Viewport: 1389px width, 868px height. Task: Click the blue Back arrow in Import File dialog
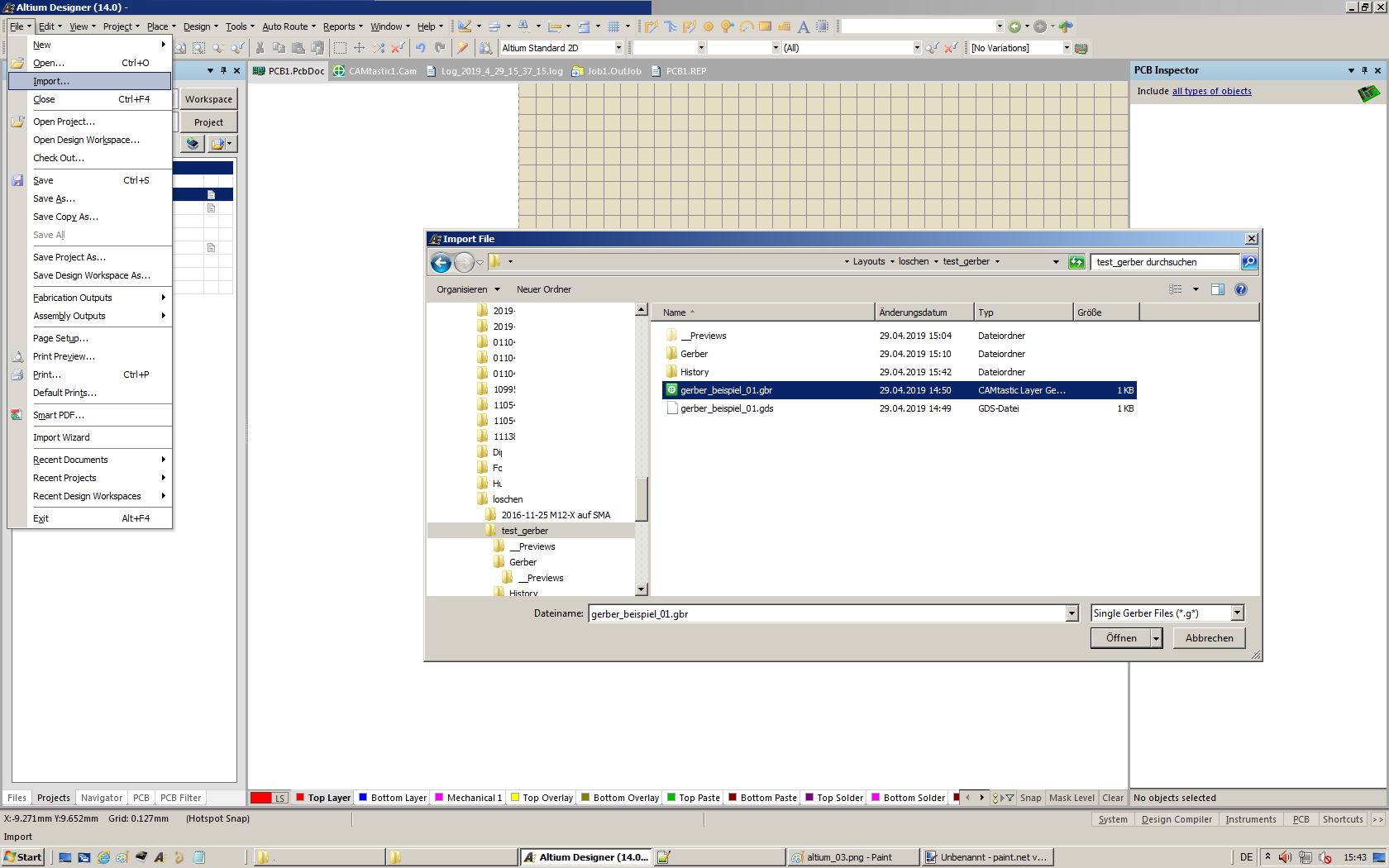pyautogui.click(x=442, y=263)
